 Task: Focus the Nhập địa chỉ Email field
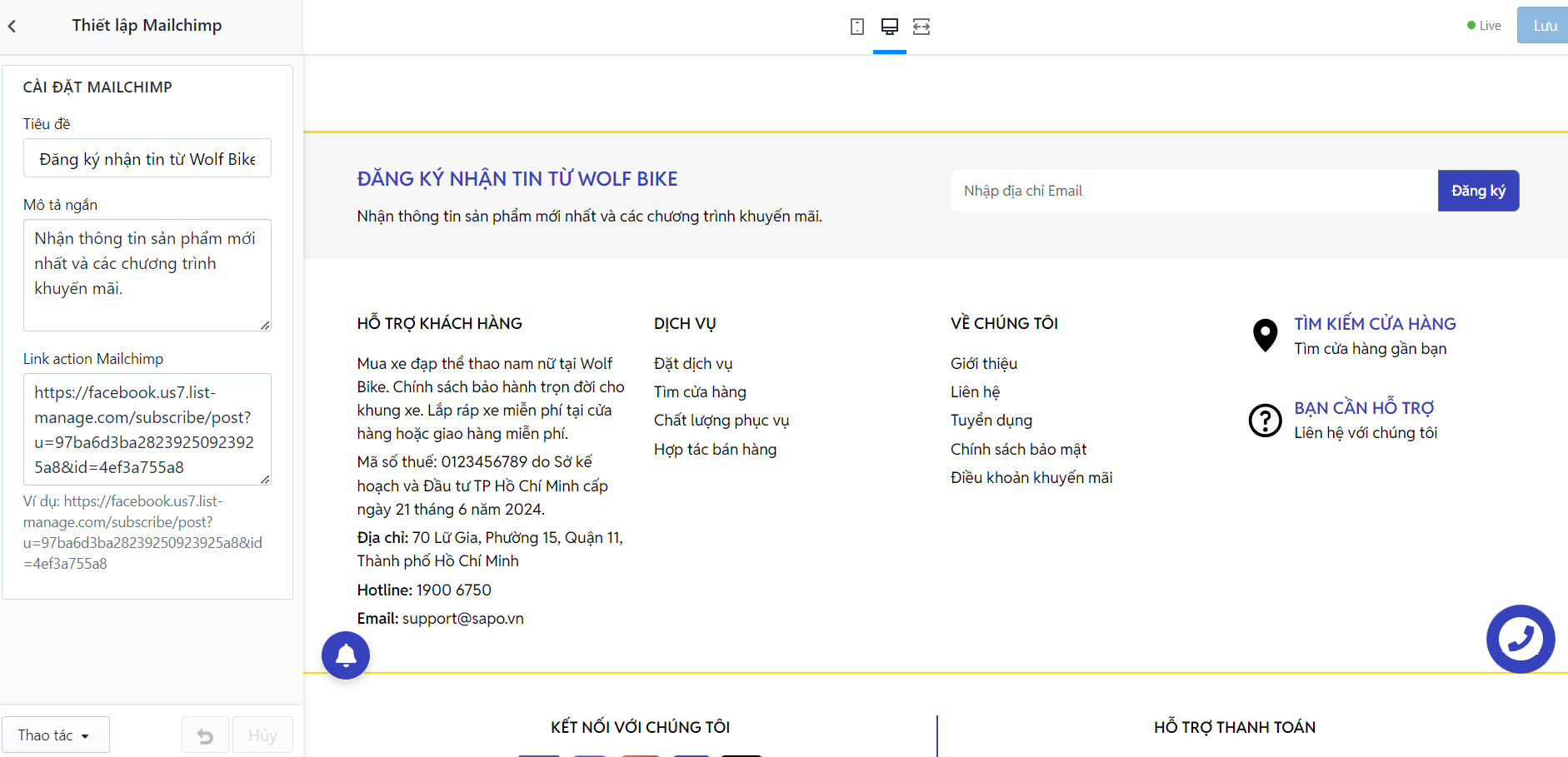pos(1194,191)
